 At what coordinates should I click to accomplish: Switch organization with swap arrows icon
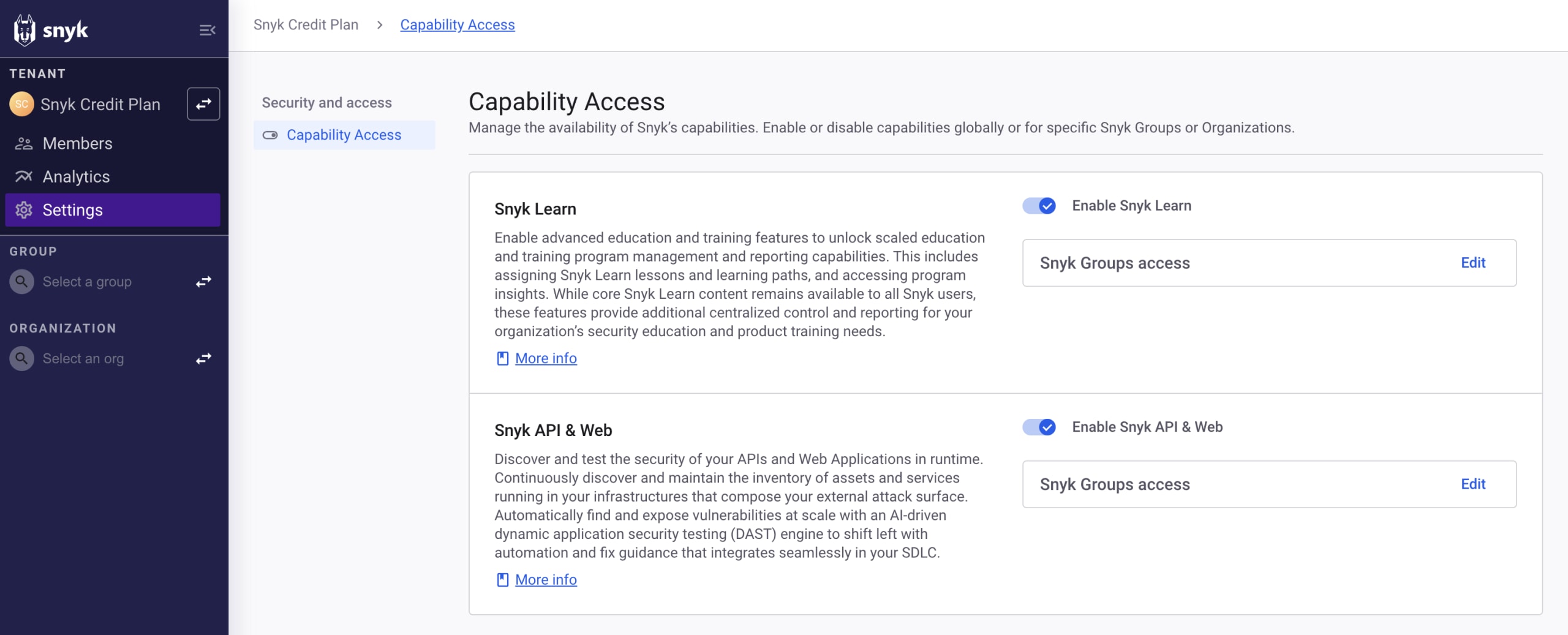pyautogui.click(x=203, y=358)
